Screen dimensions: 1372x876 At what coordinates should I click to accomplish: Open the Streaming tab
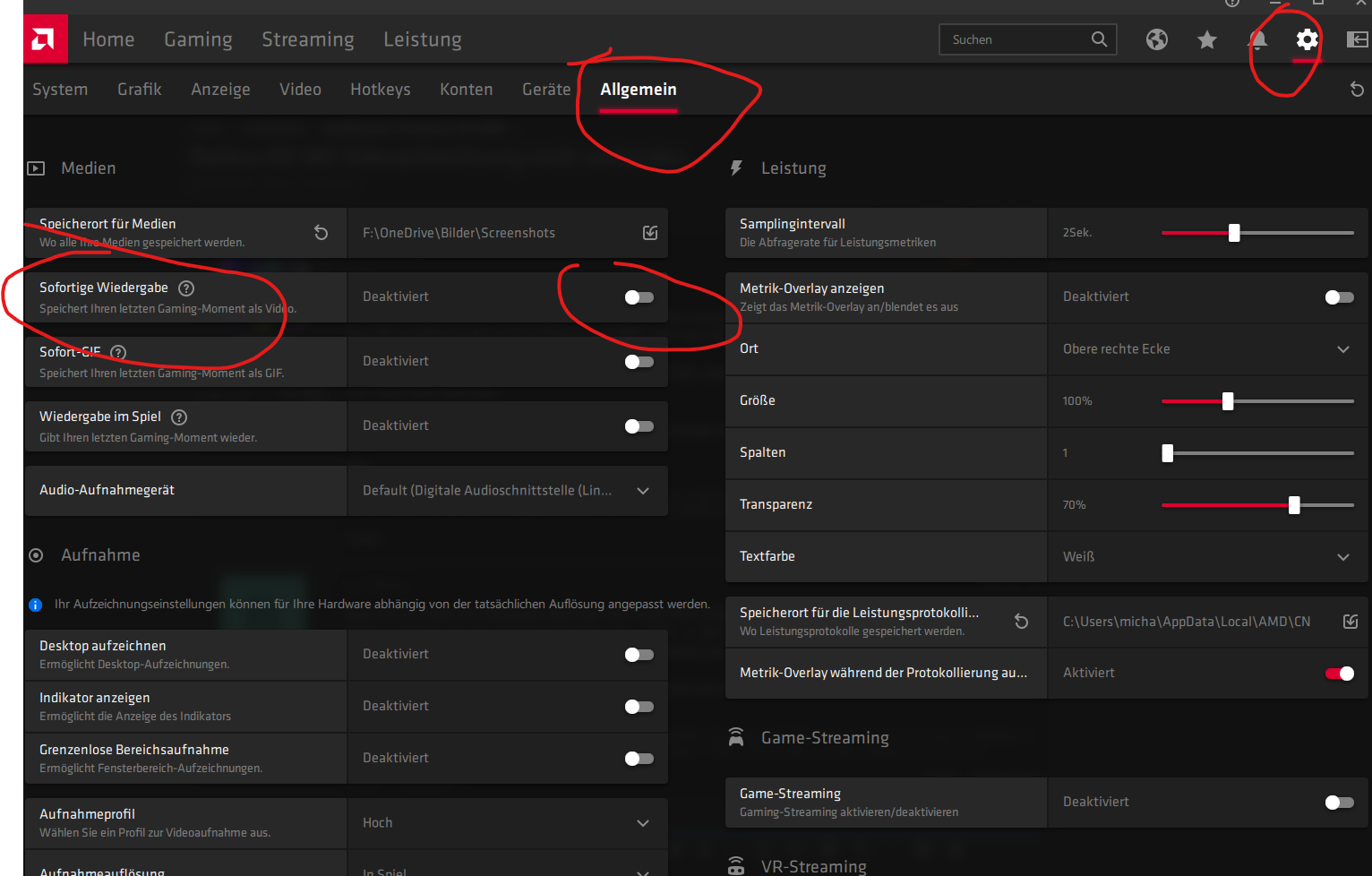point(308,39)
